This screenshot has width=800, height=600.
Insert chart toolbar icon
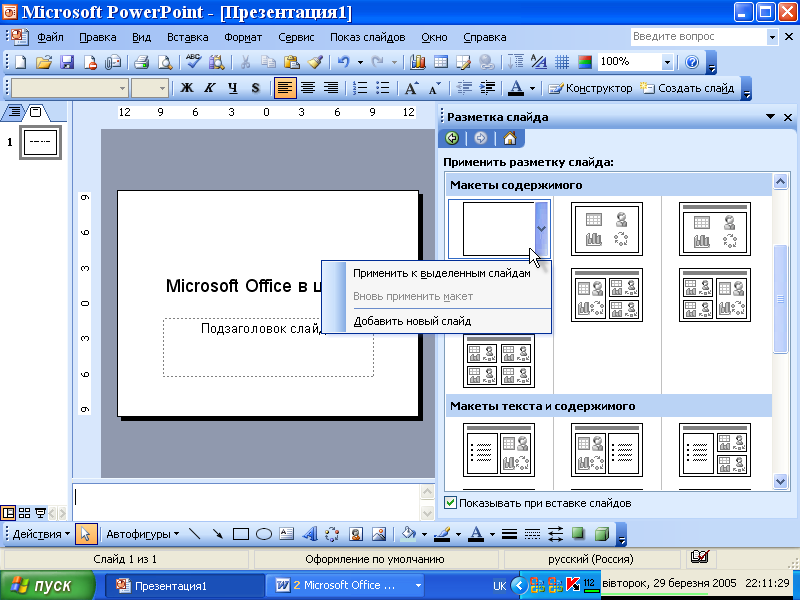click(x=417, y=62)
